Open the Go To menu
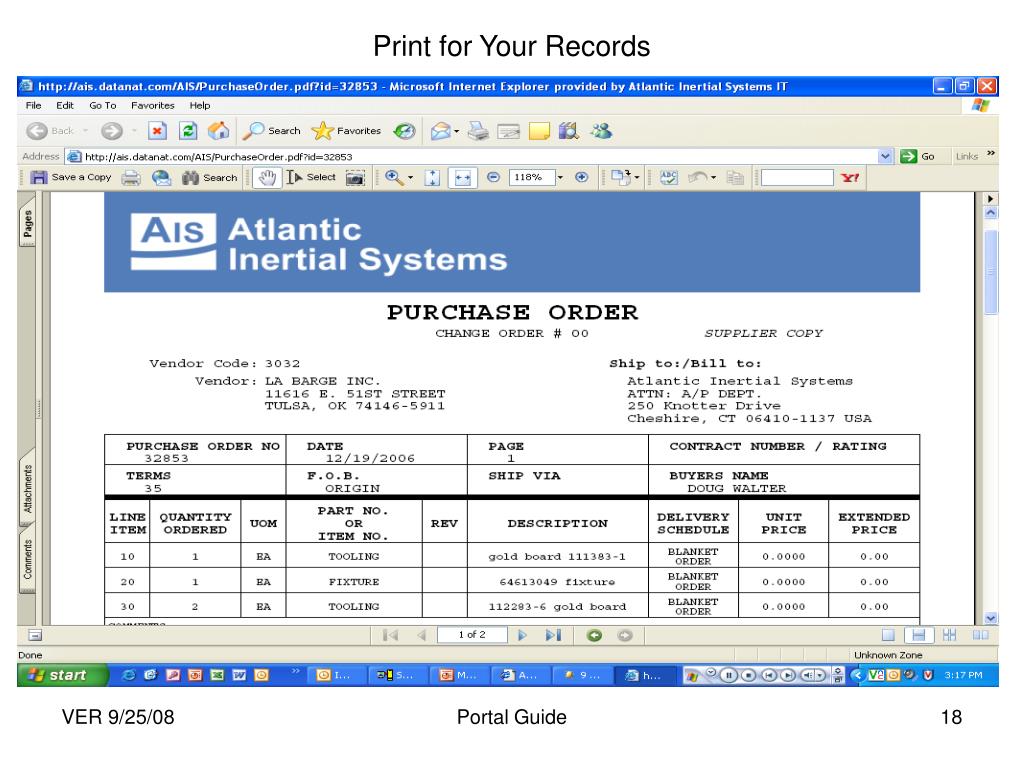This screenshot has width=1024, height=768. pyautogui.click(x=103, y=105)
